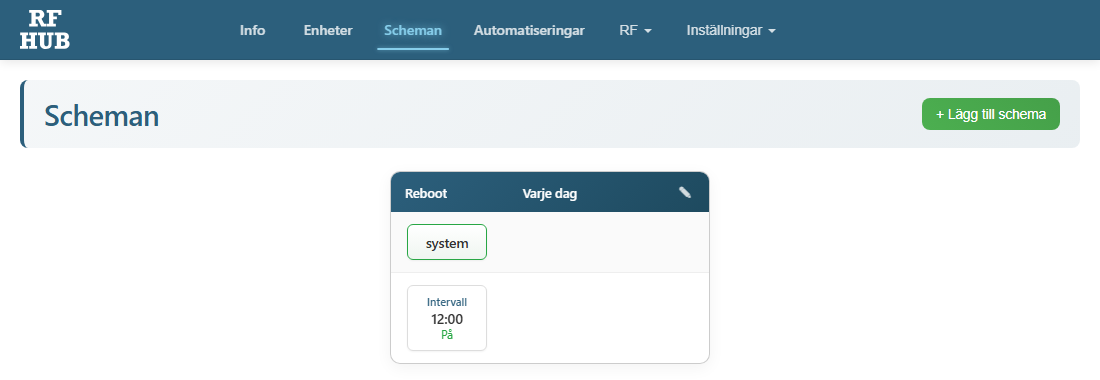Go to the Enheter tab
Viewport: 1100px width, 380px height.
coord(328,31)
